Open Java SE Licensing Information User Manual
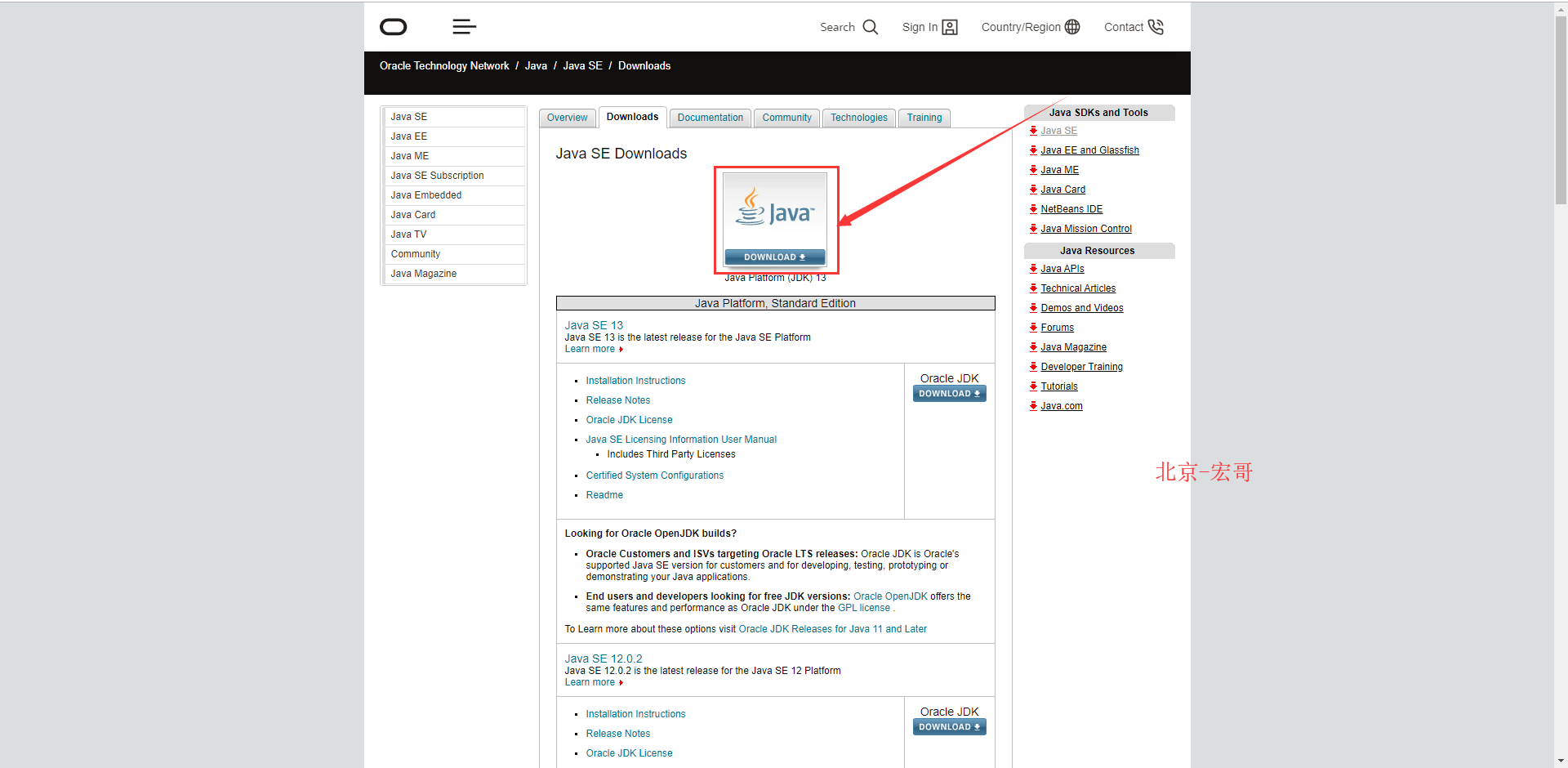Screen dimensions: 1568x768 click(x=681, y=440)
